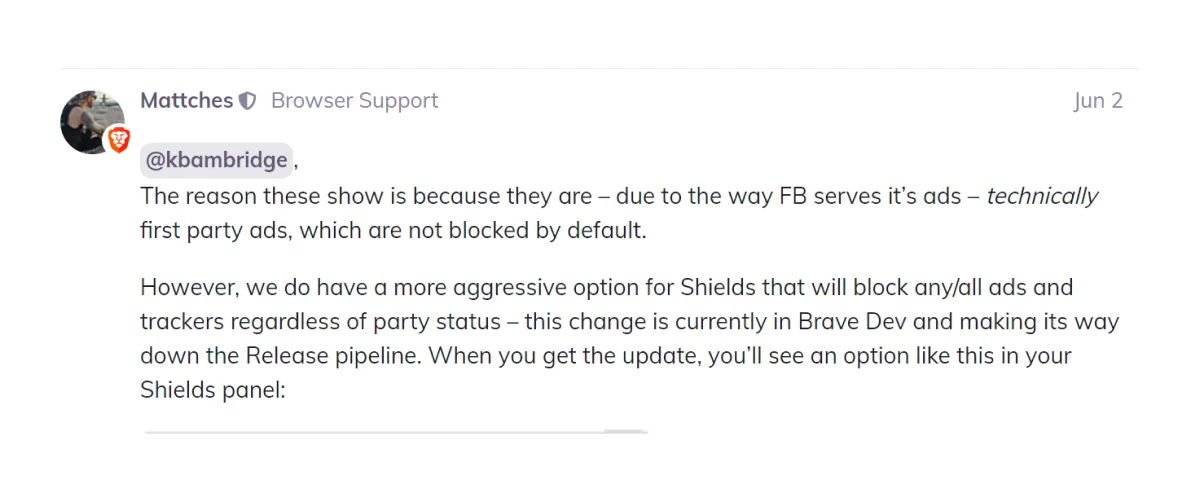The image size is (1200, 500).
Task: Click the italic word technically
Action: 1043,196
